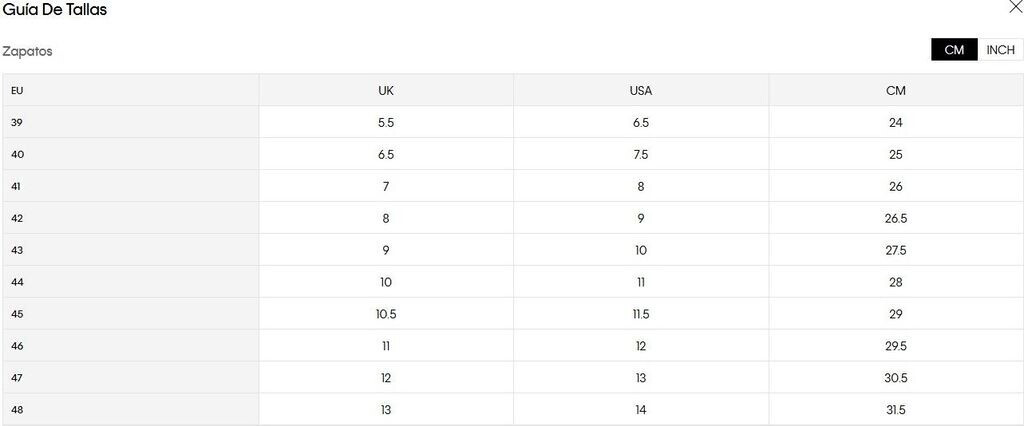The height and width of the screenshot is (426, 1024).
Task: Select EU size 46 row
Action: click(17, 346)
